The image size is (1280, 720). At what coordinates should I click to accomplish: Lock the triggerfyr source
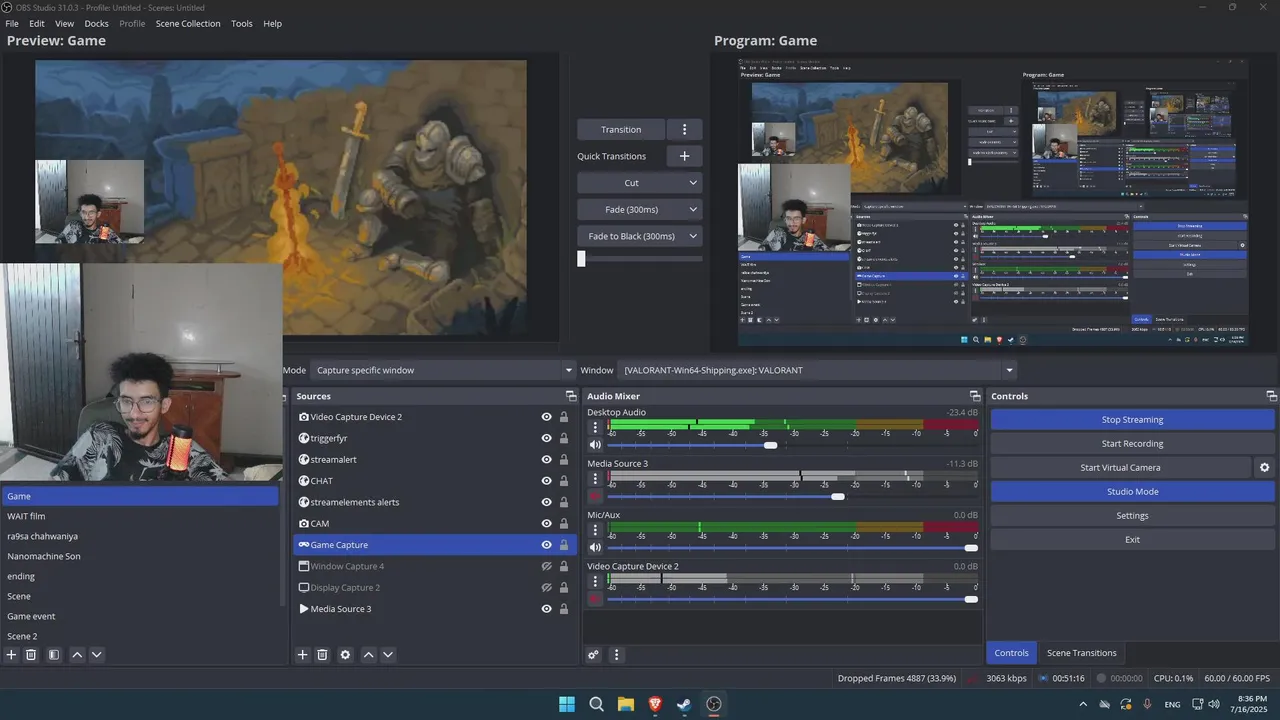pyautogui.click(x=564, y=439)
